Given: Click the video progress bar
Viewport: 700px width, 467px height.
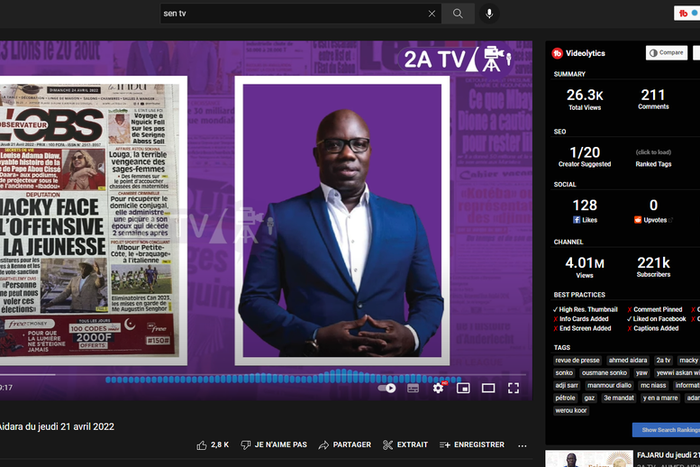Looking at the screenshot, I should 263,375.
